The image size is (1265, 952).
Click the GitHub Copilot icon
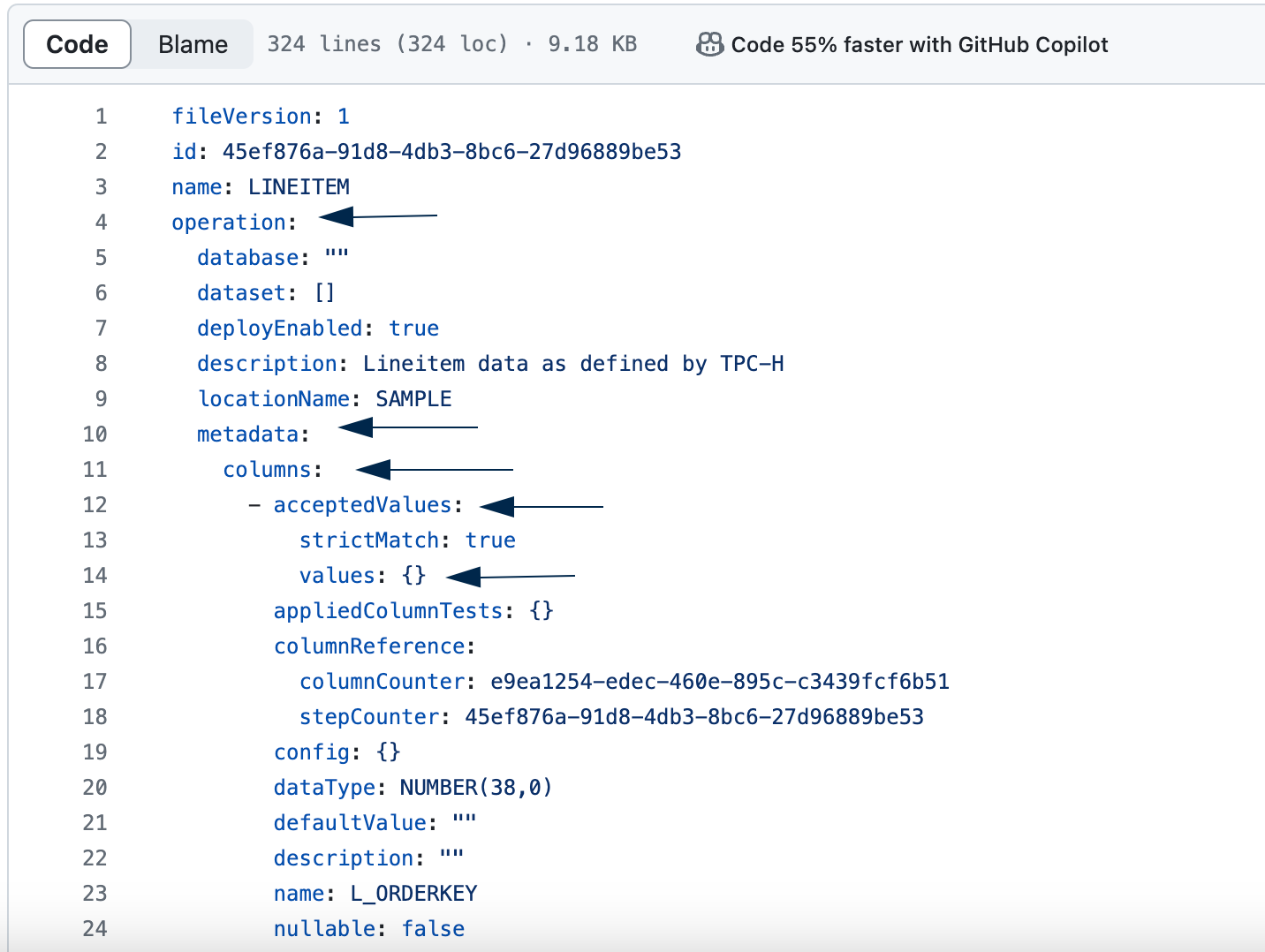pyautogui.click(x=709, y=44)
